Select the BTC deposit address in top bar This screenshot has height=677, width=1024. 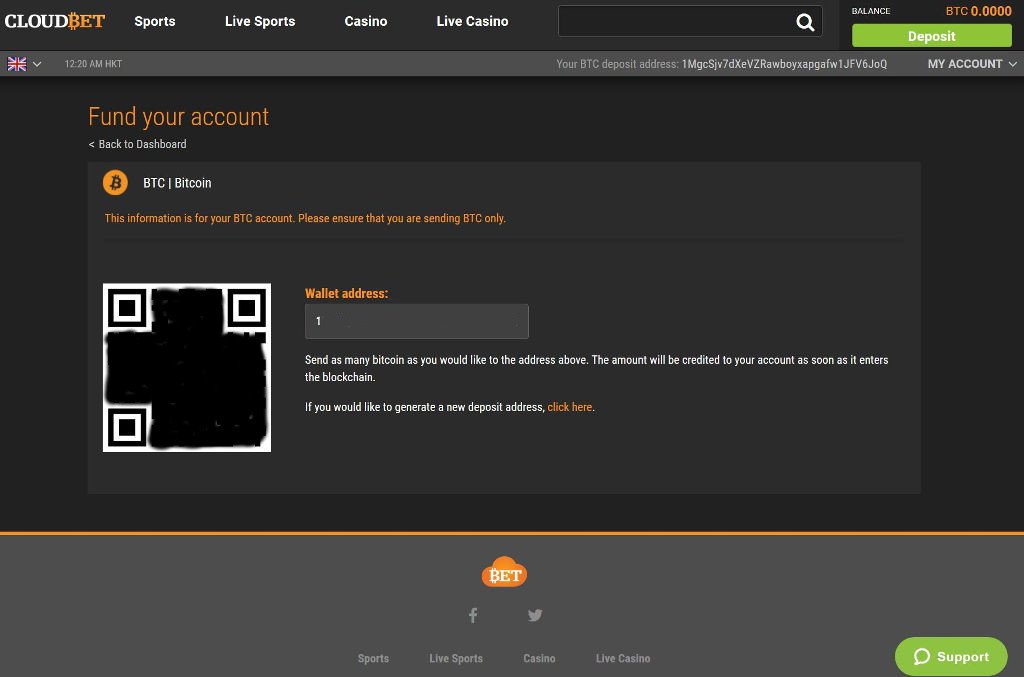pyautogui.click(x=784, y=64)
